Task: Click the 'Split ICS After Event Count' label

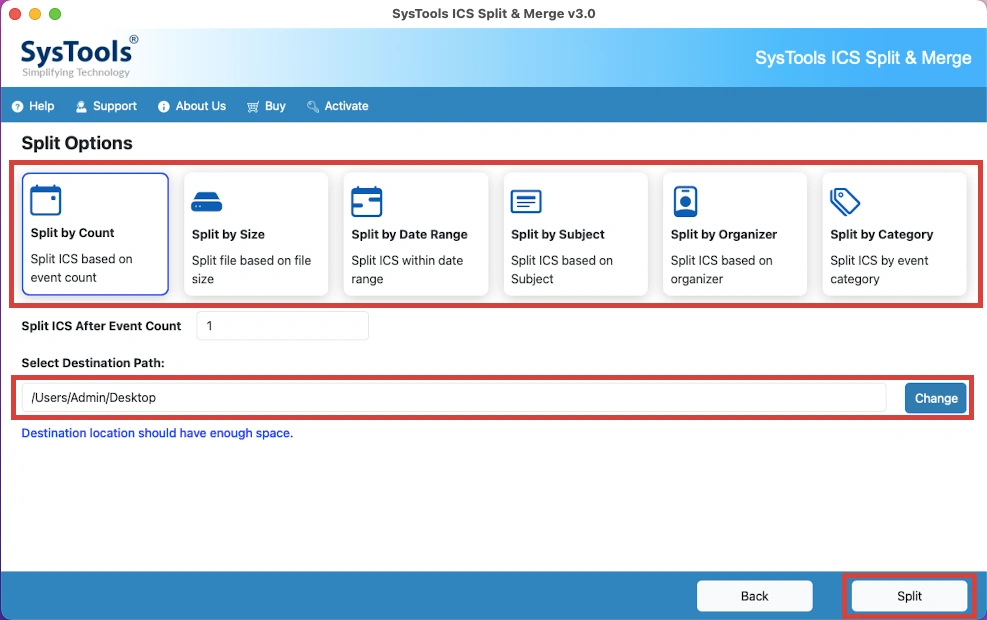Action: click(x=101, y=326)
